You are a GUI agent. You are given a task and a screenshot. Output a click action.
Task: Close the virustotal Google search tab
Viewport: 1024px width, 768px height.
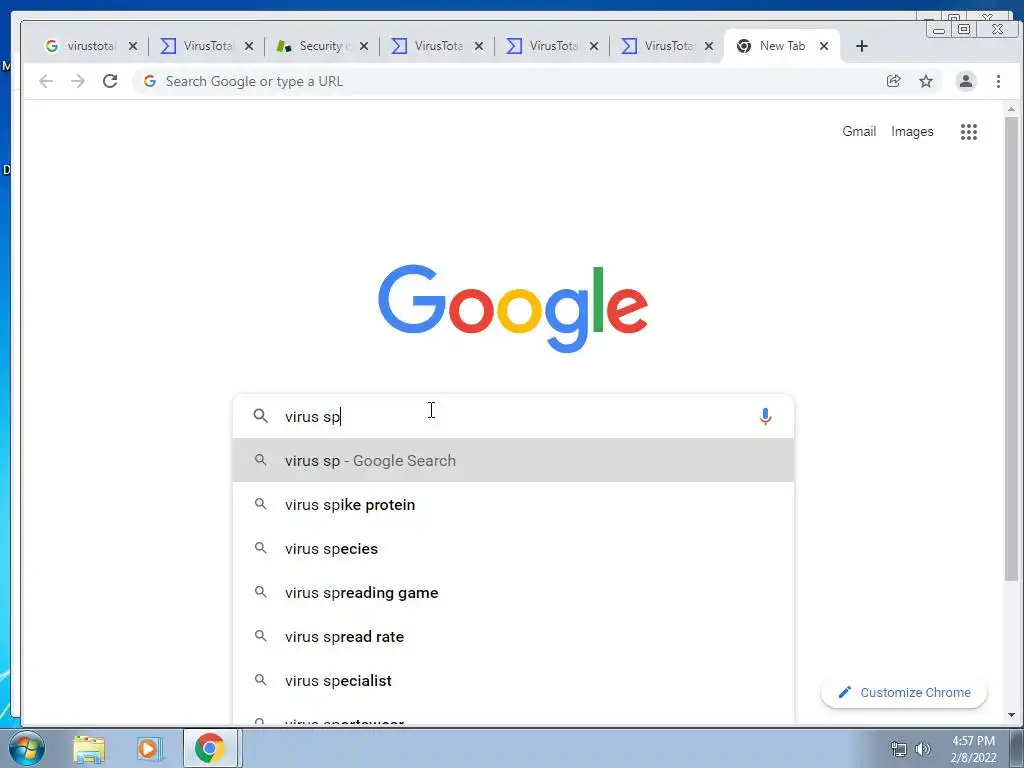(133, 46)
